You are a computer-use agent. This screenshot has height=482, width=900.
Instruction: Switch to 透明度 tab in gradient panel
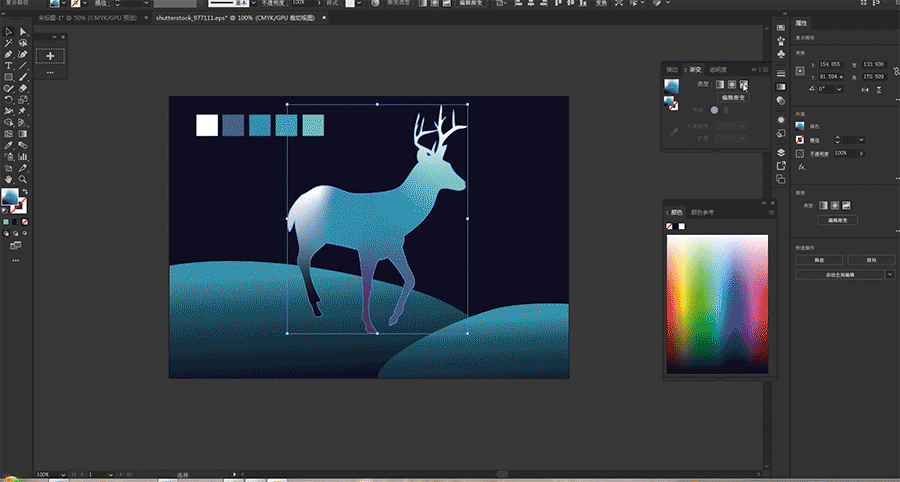[x=719, y=69]
